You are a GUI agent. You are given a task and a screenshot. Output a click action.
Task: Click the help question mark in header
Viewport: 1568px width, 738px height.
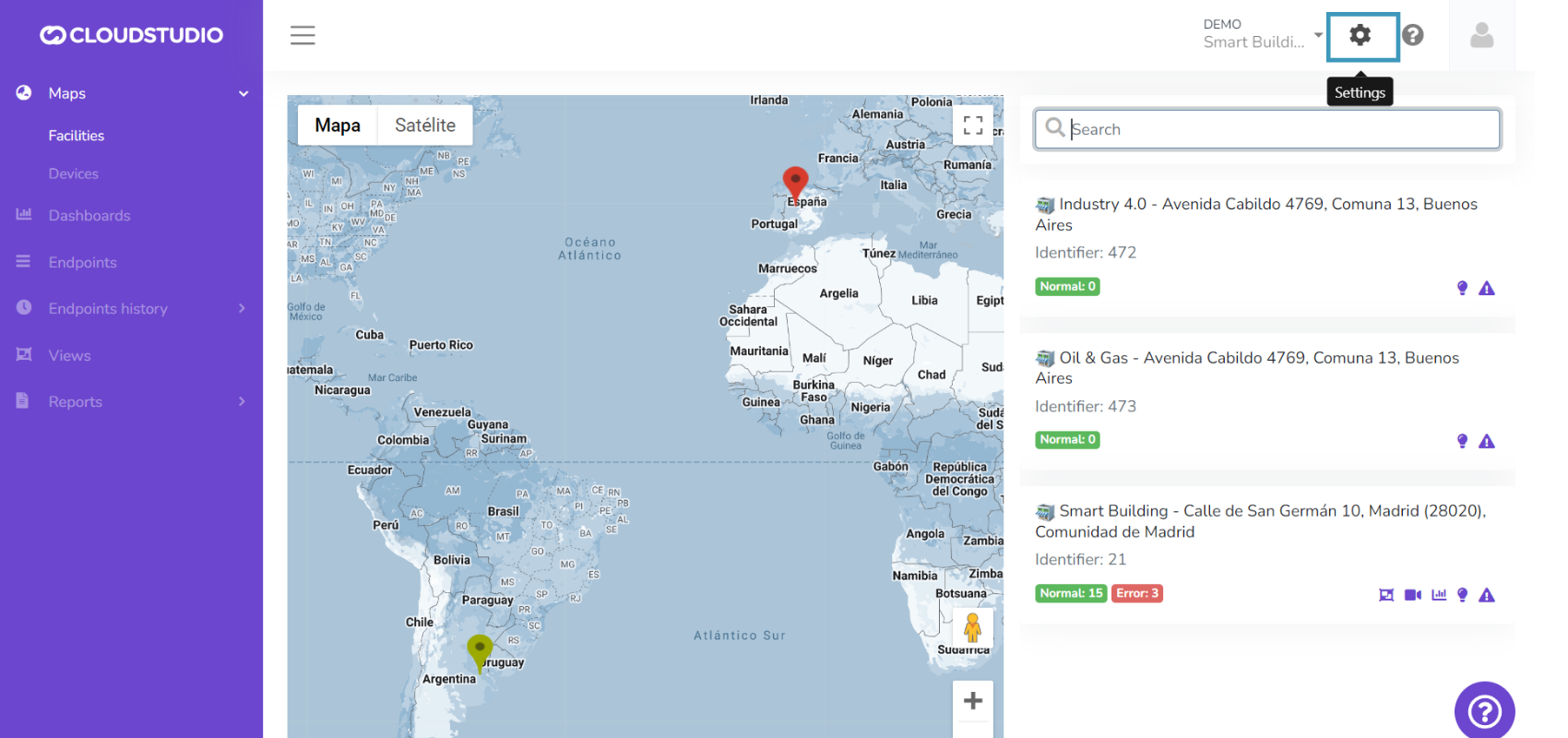coord(1412,36)
